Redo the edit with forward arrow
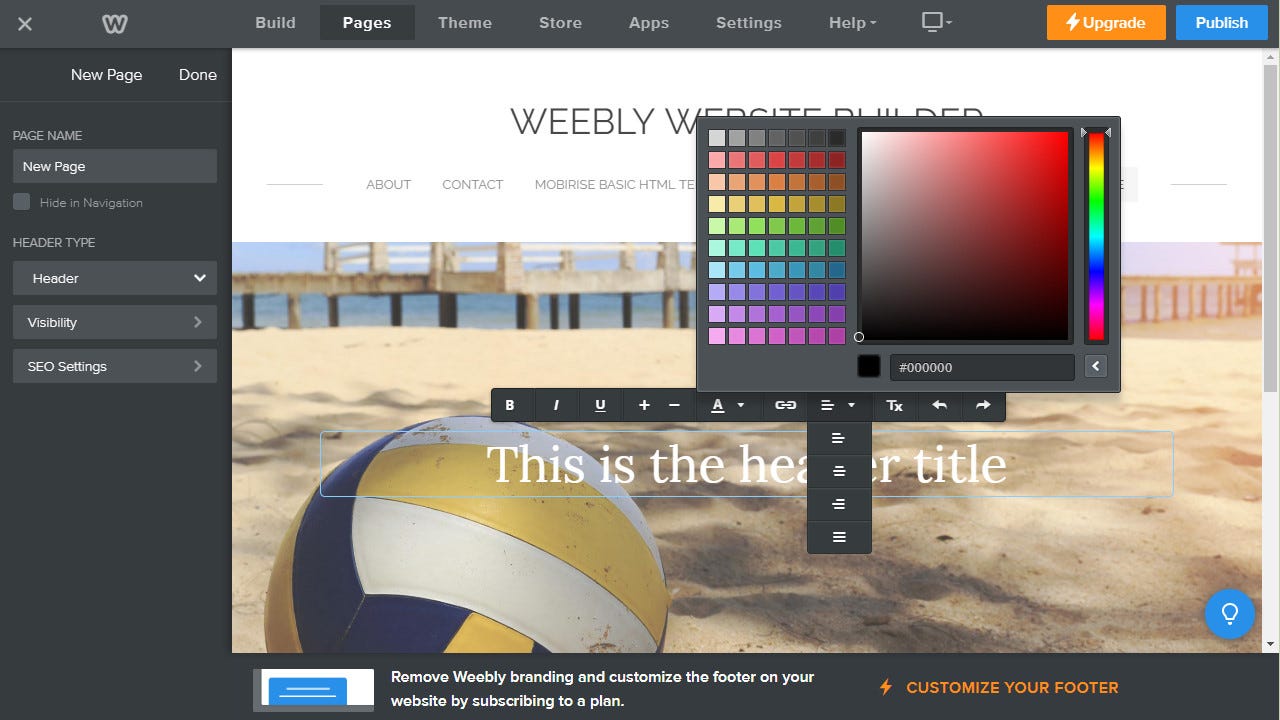Image resolution: width=1280 pixels, height=720 pixels. 983,405
